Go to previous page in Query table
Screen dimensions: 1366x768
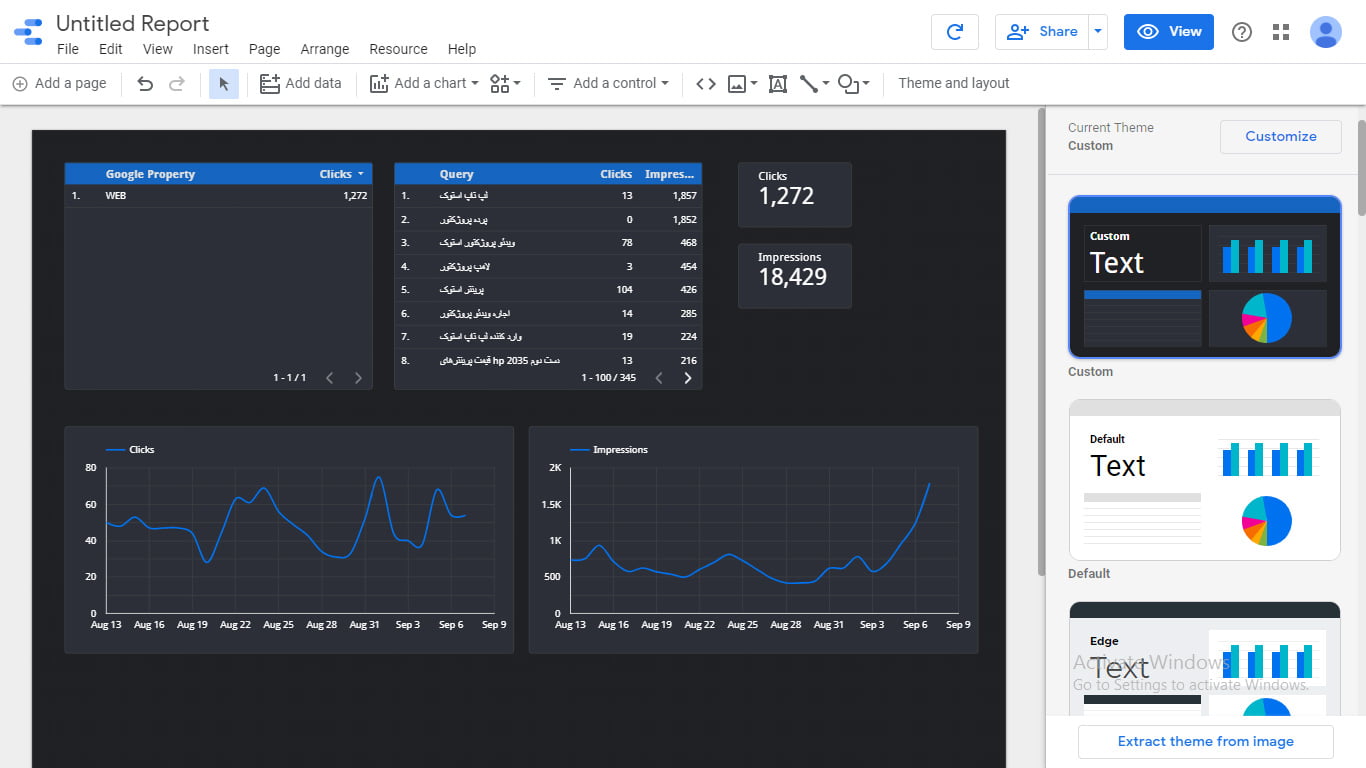point(659,378)
